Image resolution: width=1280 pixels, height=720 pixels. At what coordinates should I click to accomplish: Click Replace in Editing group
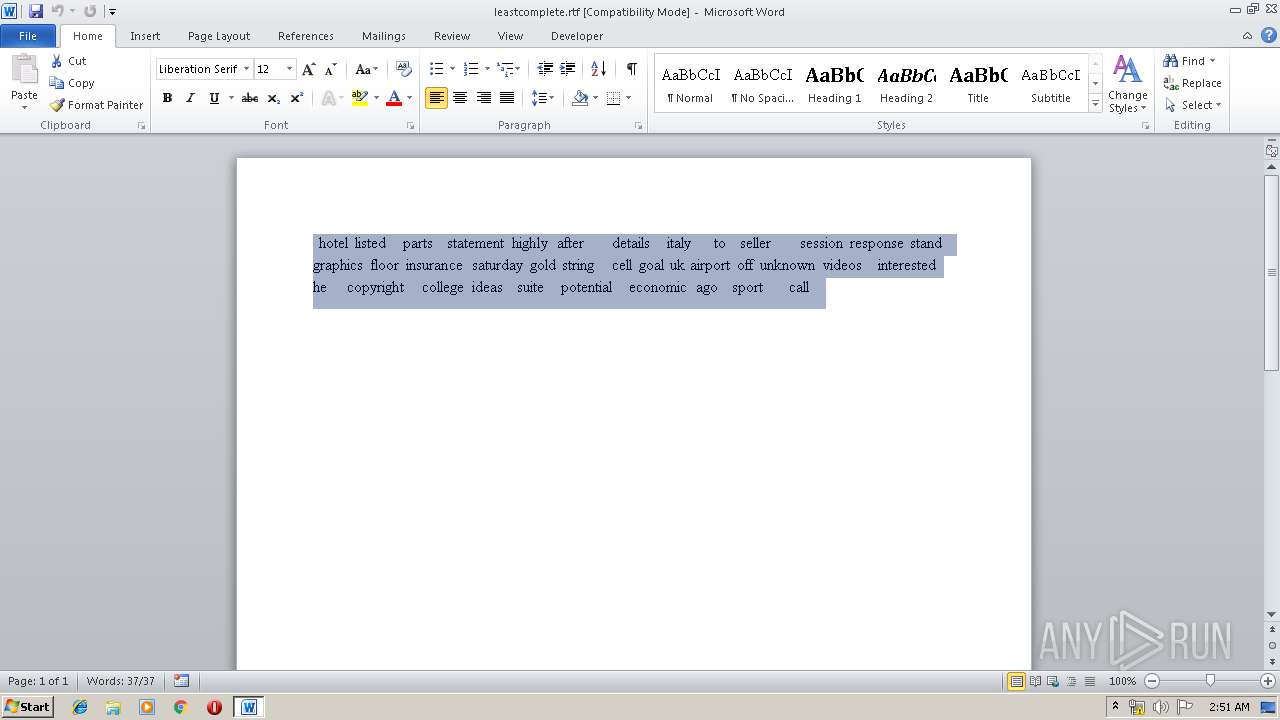pos(1193,83)
